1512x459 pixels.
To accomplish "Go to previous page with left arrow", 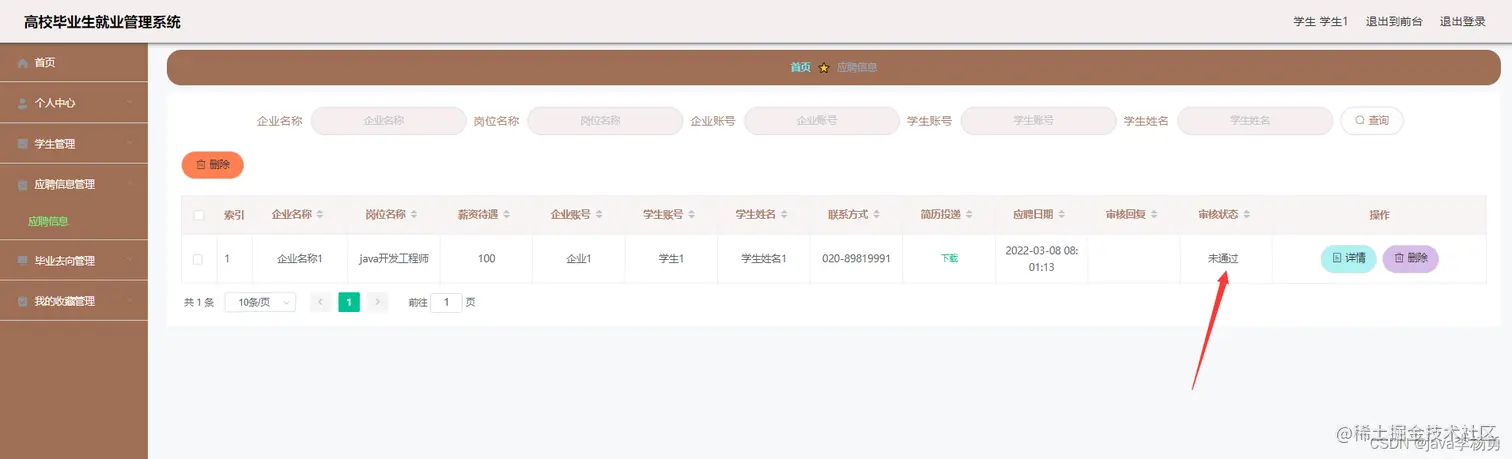I will point(320,302).
